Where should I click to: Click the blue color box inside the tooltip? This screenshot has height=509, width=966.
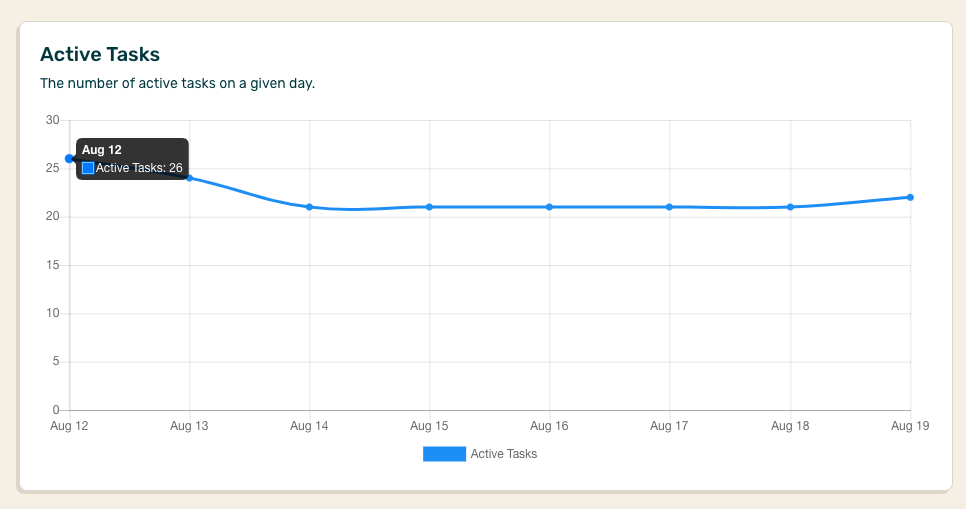(x=88, y=168)
